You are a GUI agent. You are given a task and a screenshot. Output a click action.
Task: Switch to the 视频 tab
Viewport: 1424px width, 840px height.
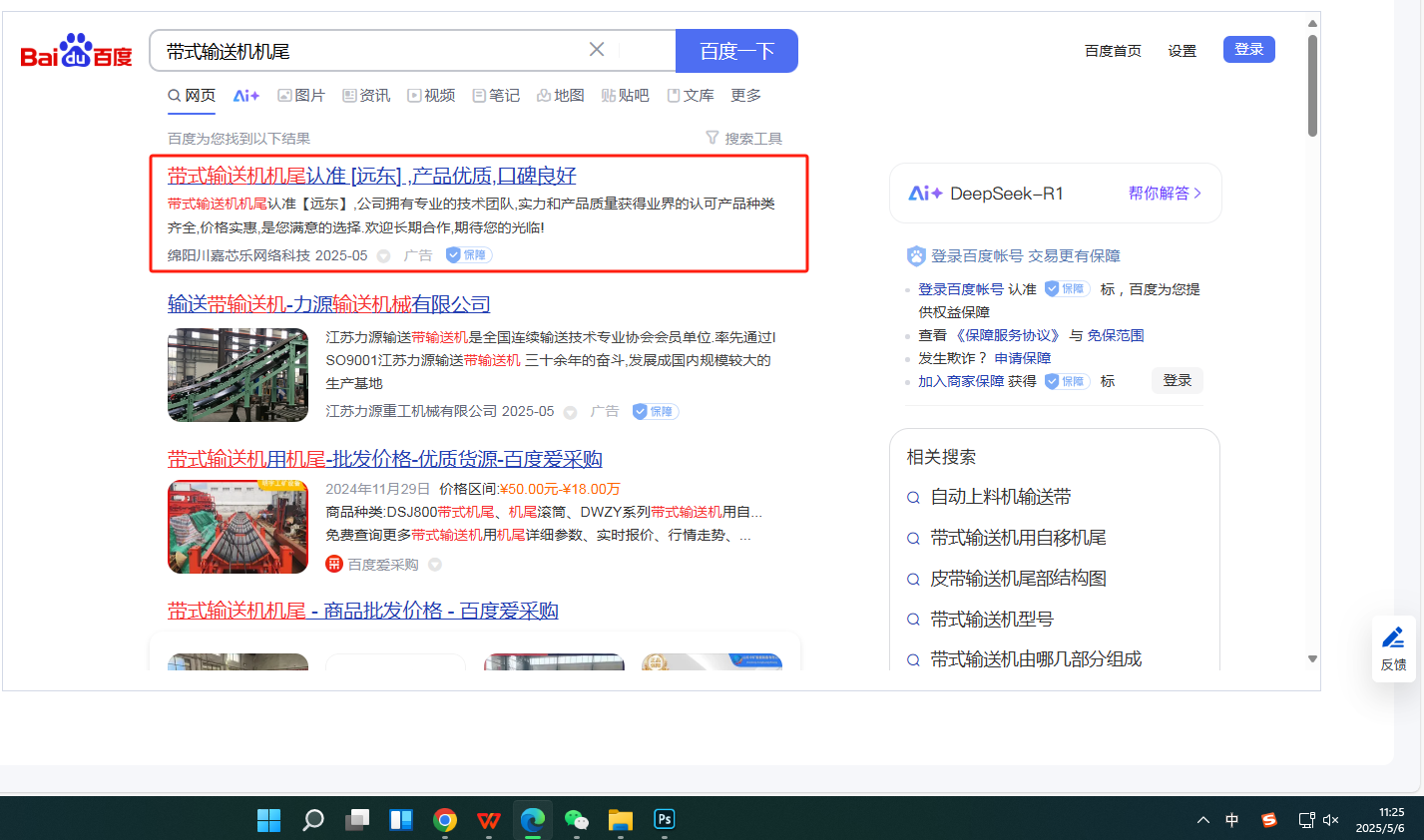(x=431, y=95)
